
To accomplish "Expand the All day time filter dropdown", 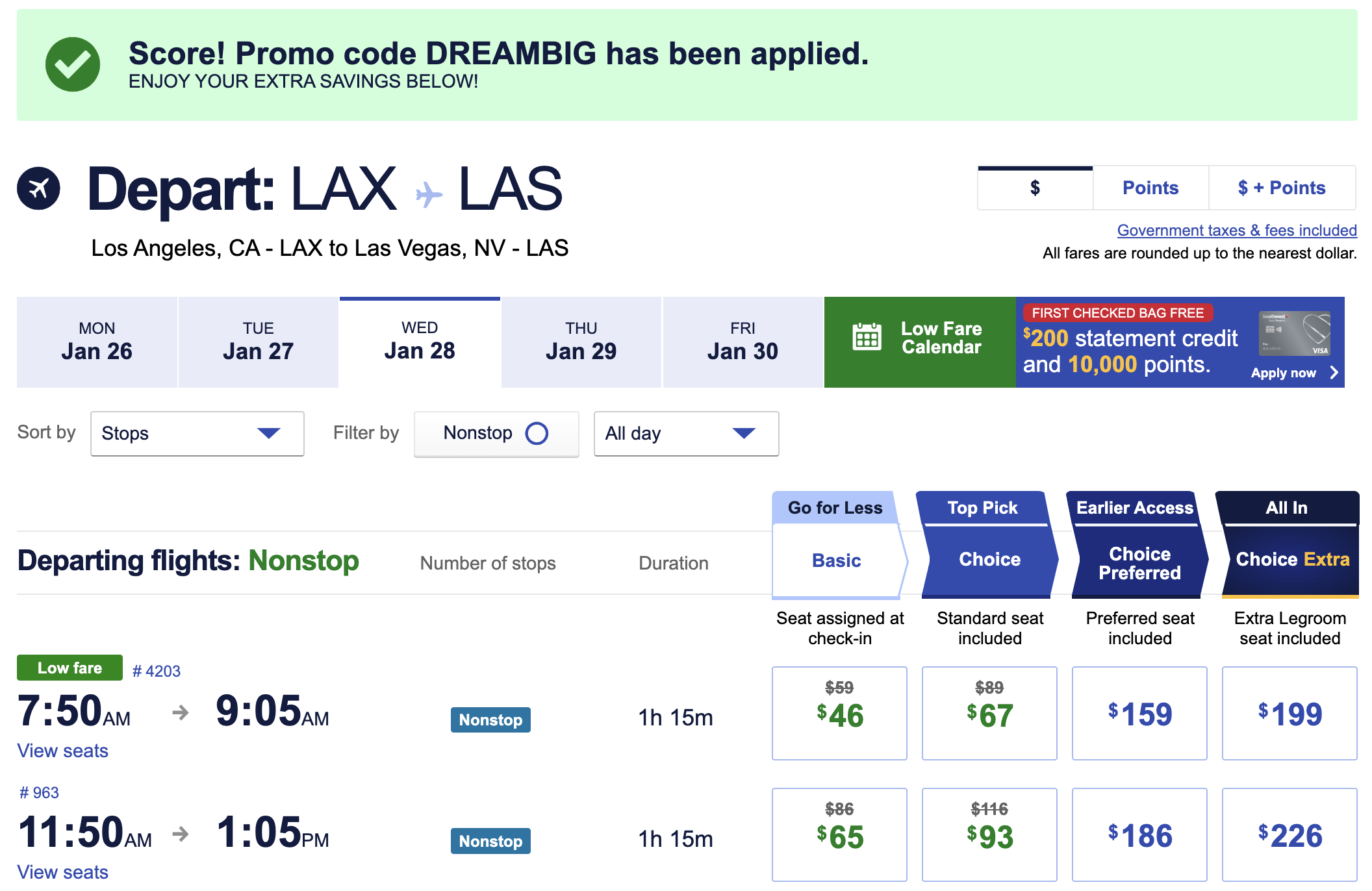I will click(685, 433).
